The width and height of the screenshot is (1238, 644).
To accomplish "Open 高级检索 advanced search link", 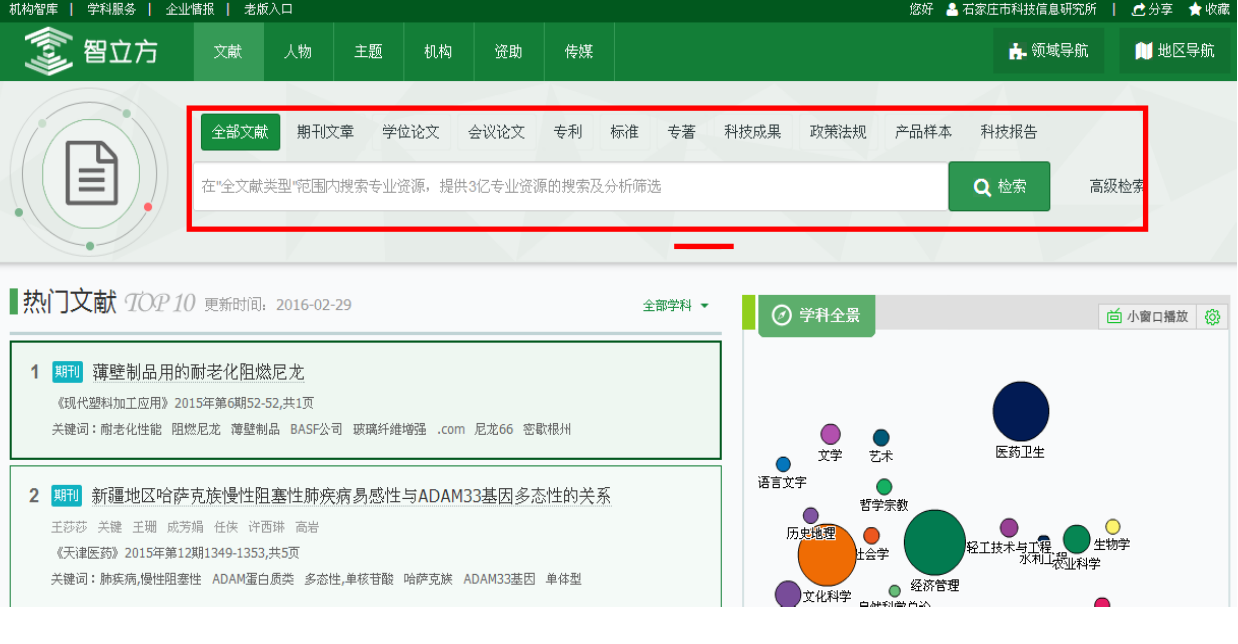I will pos(1116,186).
